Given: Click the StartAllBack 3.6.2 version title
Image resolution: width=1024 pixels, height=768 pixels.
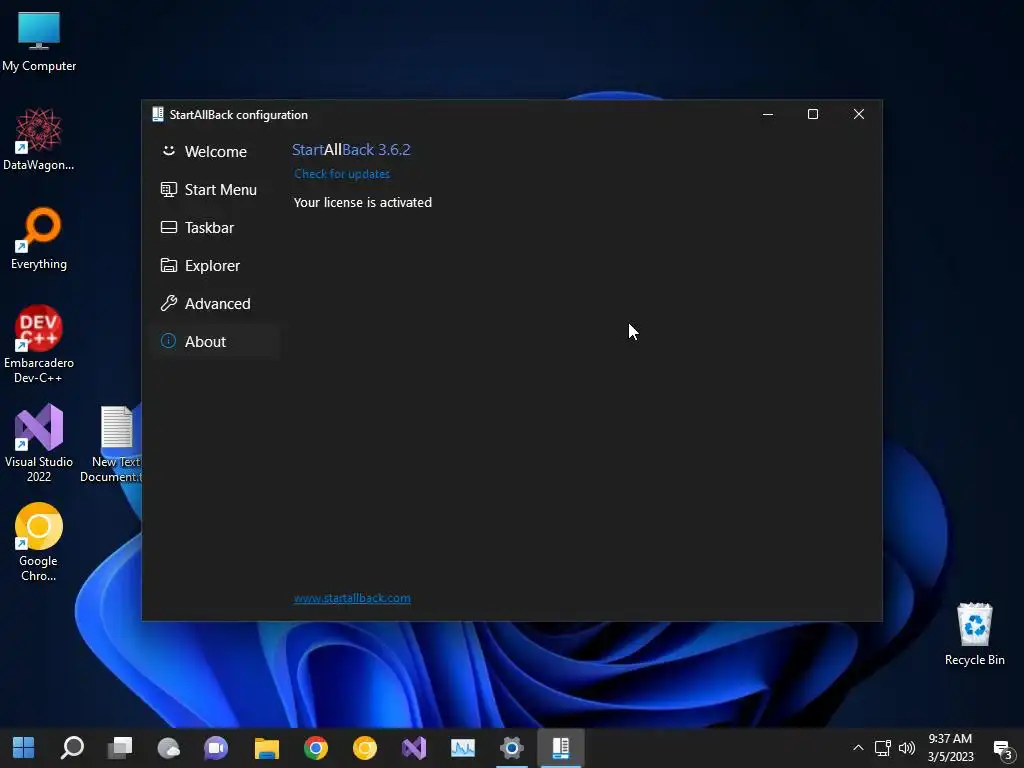Looking at the screenshot, I should [x=351, y=150].
